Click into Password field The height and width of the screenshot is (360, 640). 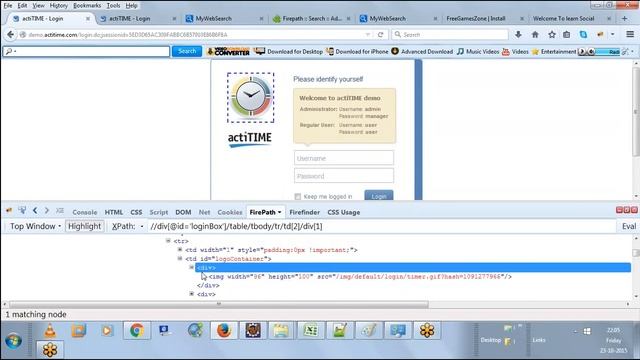click(344, 176)
